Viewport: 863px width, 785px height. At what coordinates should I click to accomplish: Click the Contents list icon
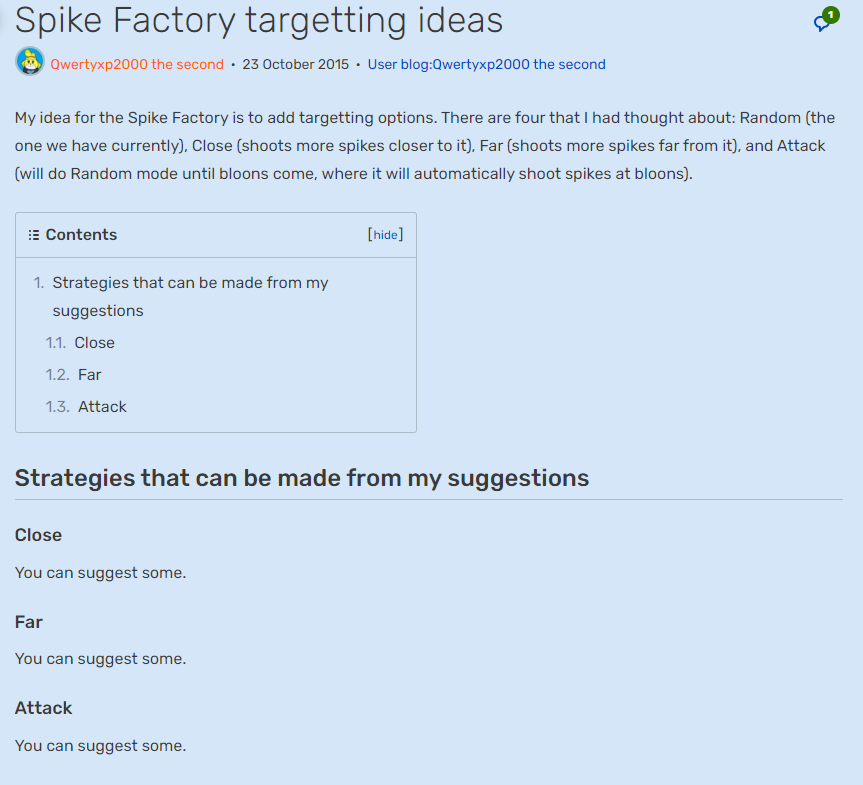pyautogui.click(x=33, y=235)
